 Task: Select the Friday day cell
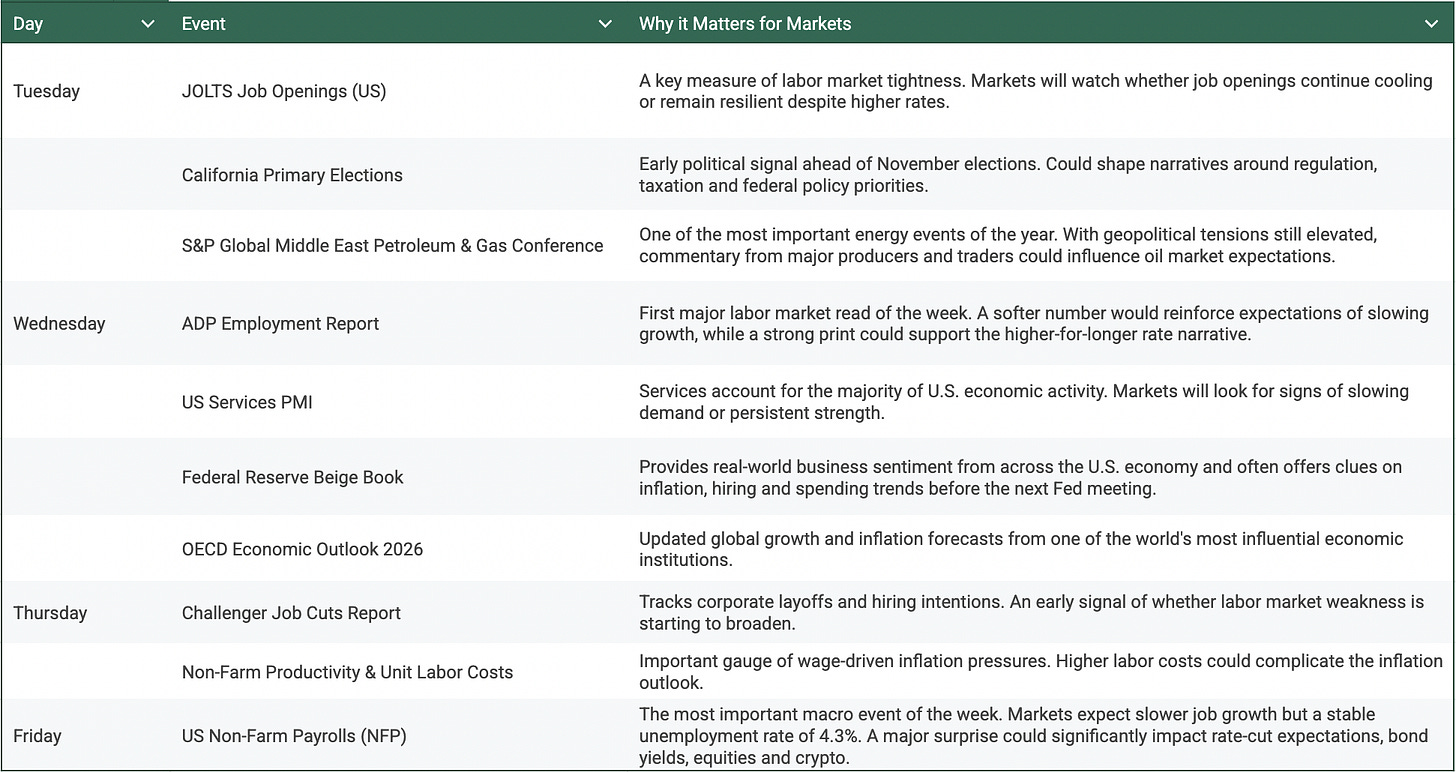[x=37, y=736]
